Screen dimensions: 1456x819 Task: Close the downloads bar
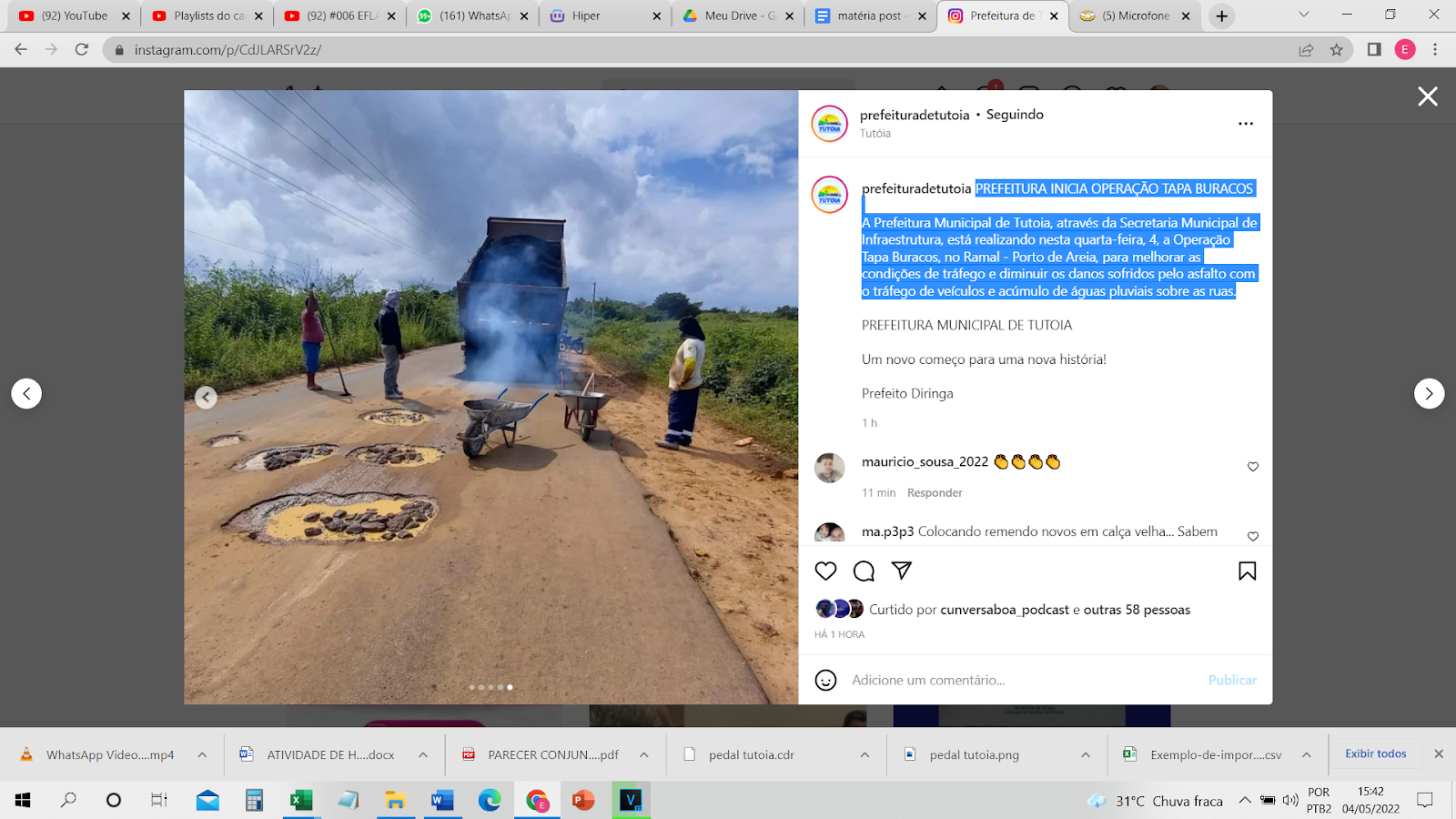(1439, 753)
